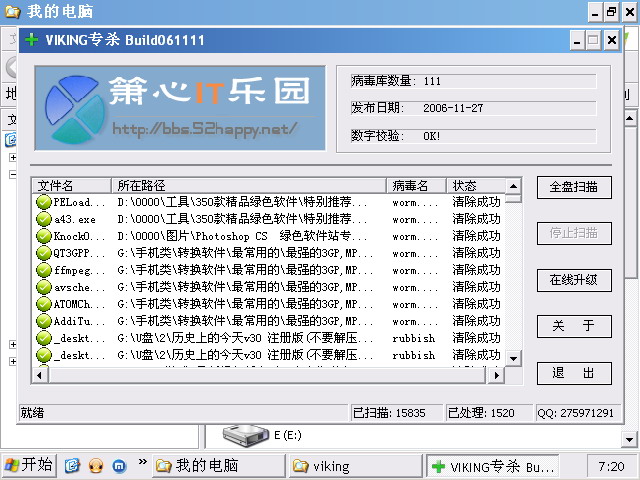Click the VIKING专杀 taskbar button

click(493, 466)
